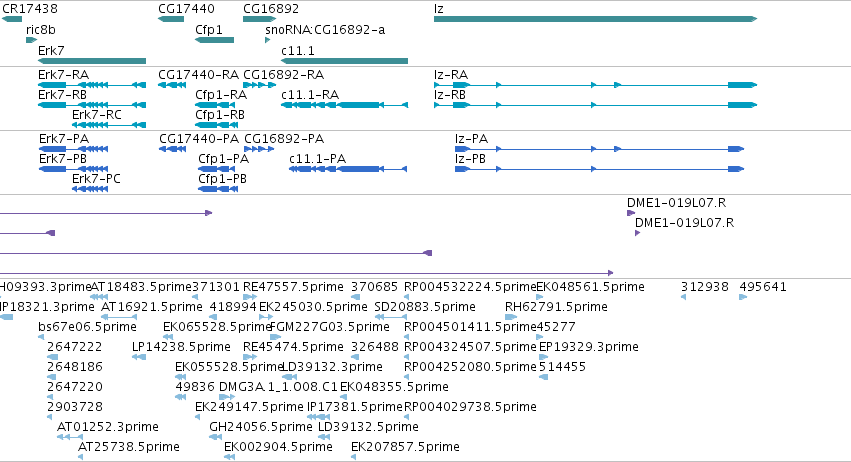Select the RE45474.5prime label

click(x=293, y=347)
